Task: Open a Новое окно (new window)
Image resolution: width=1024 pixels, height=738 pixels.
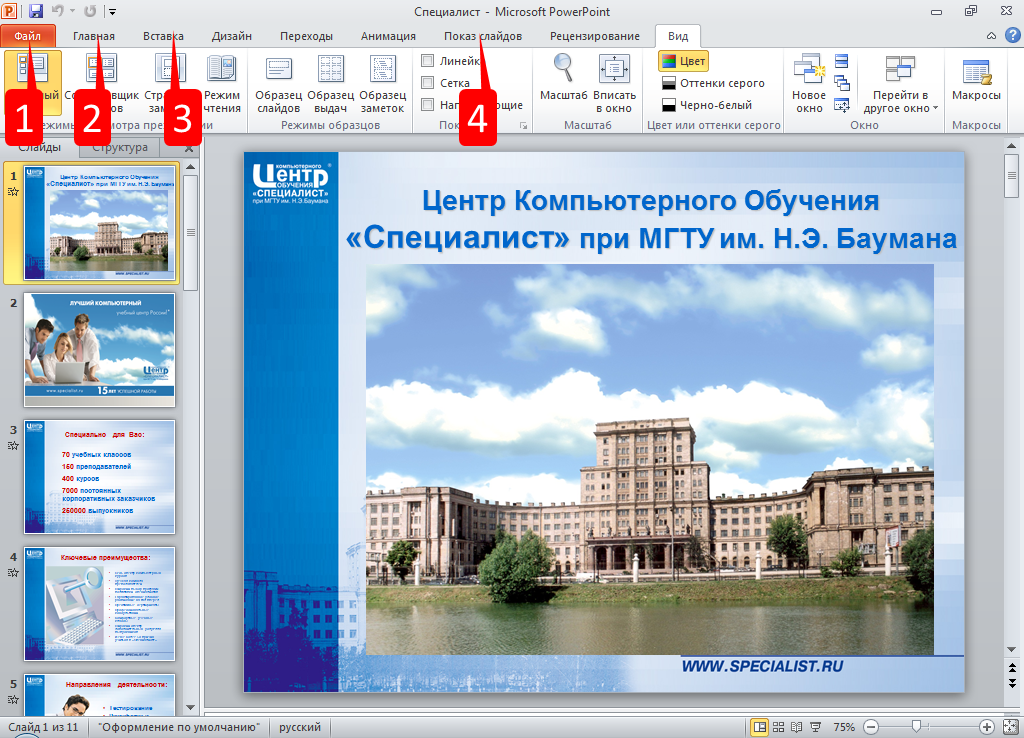Action: (808, 82)
